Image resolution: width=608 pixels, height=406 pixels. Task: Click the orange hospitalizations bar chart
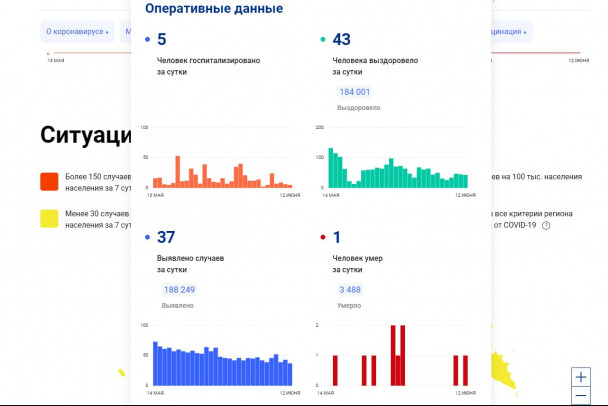[220, 170]
